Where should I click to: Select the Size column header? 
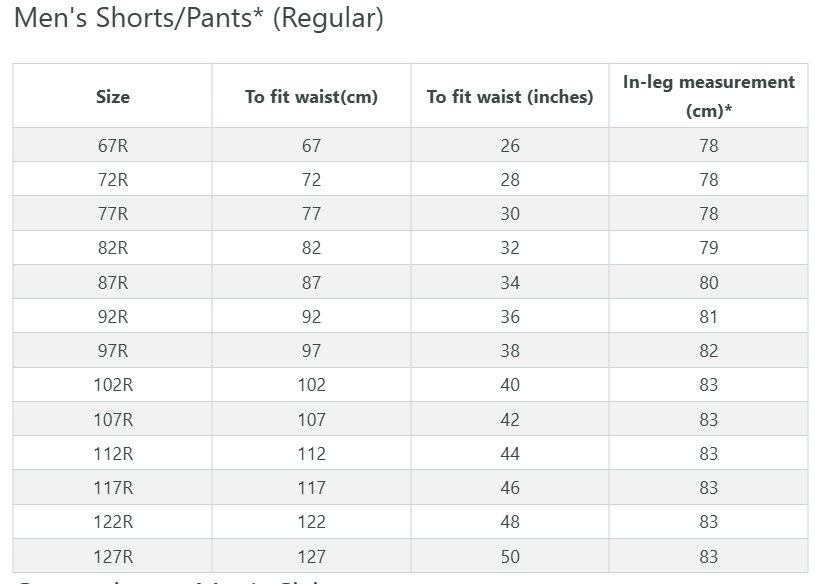tap(113, 97)
